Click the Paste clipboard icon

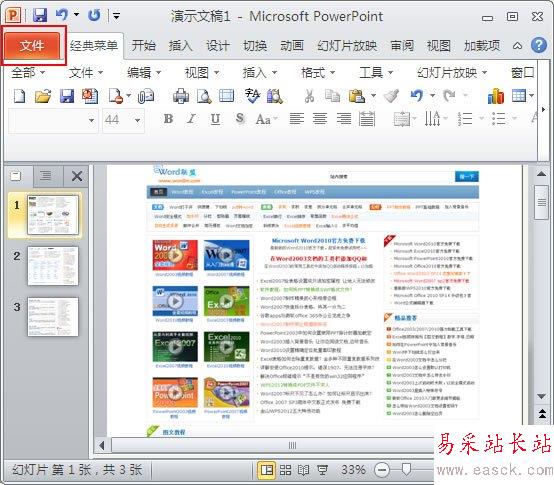coord(356,96)
